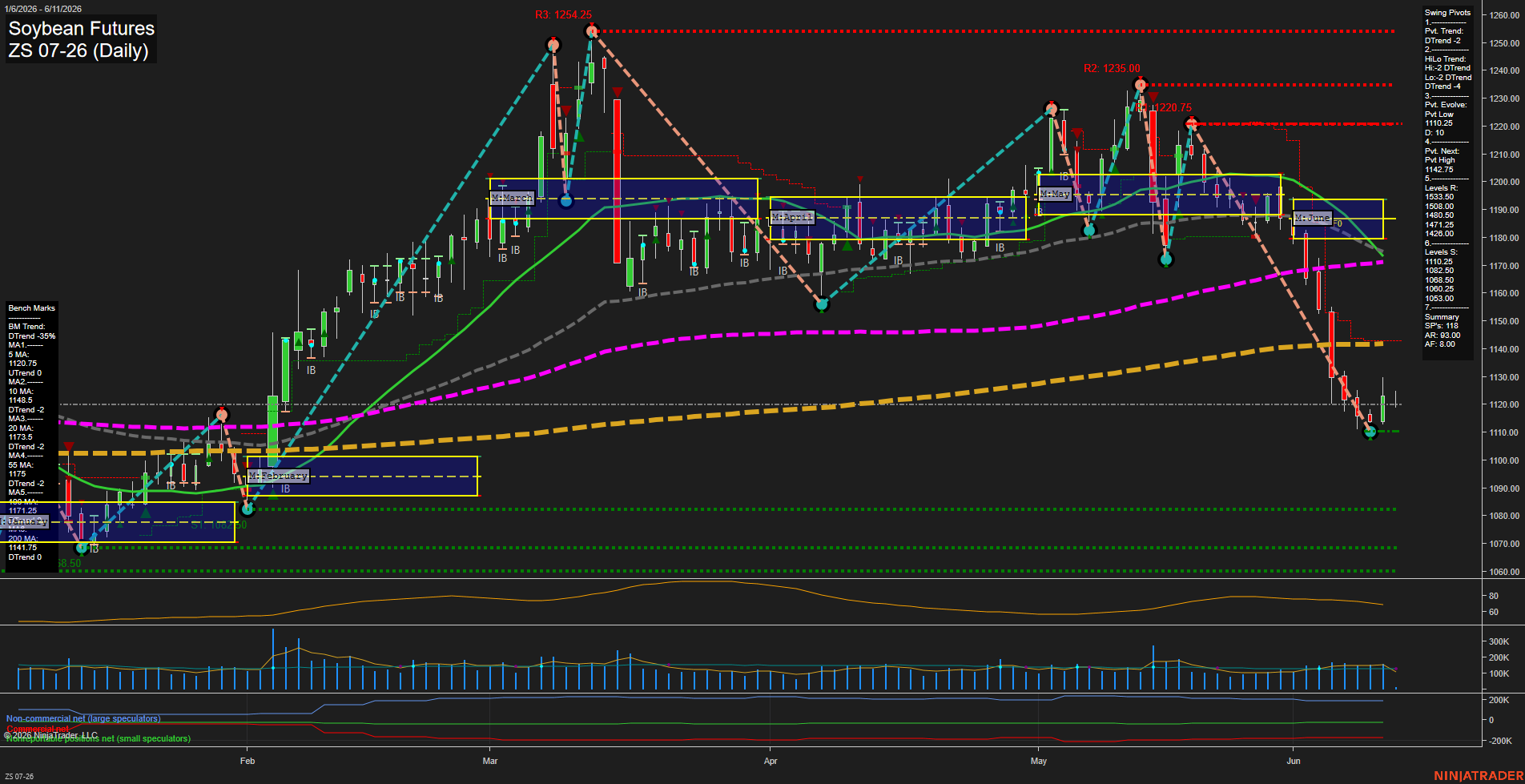Click the M:March monthly range label
This screenshot has width=1525, height=784.
coord(512,198)
